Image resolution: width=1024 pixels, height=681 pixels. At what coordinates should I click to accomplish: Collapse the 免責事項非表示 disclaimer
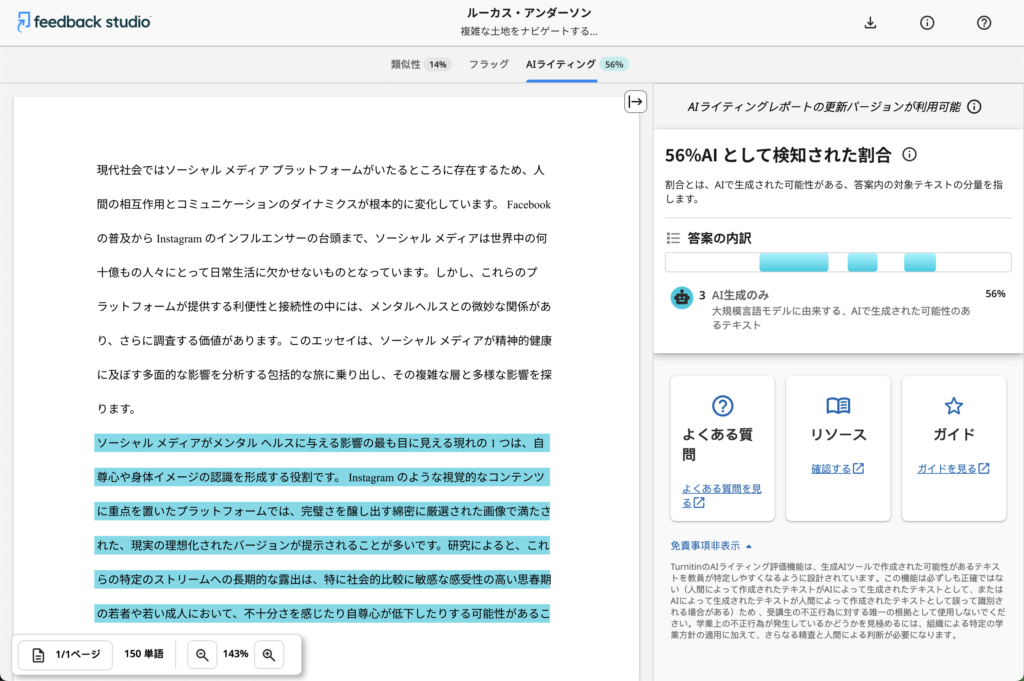tap(711, 546)
